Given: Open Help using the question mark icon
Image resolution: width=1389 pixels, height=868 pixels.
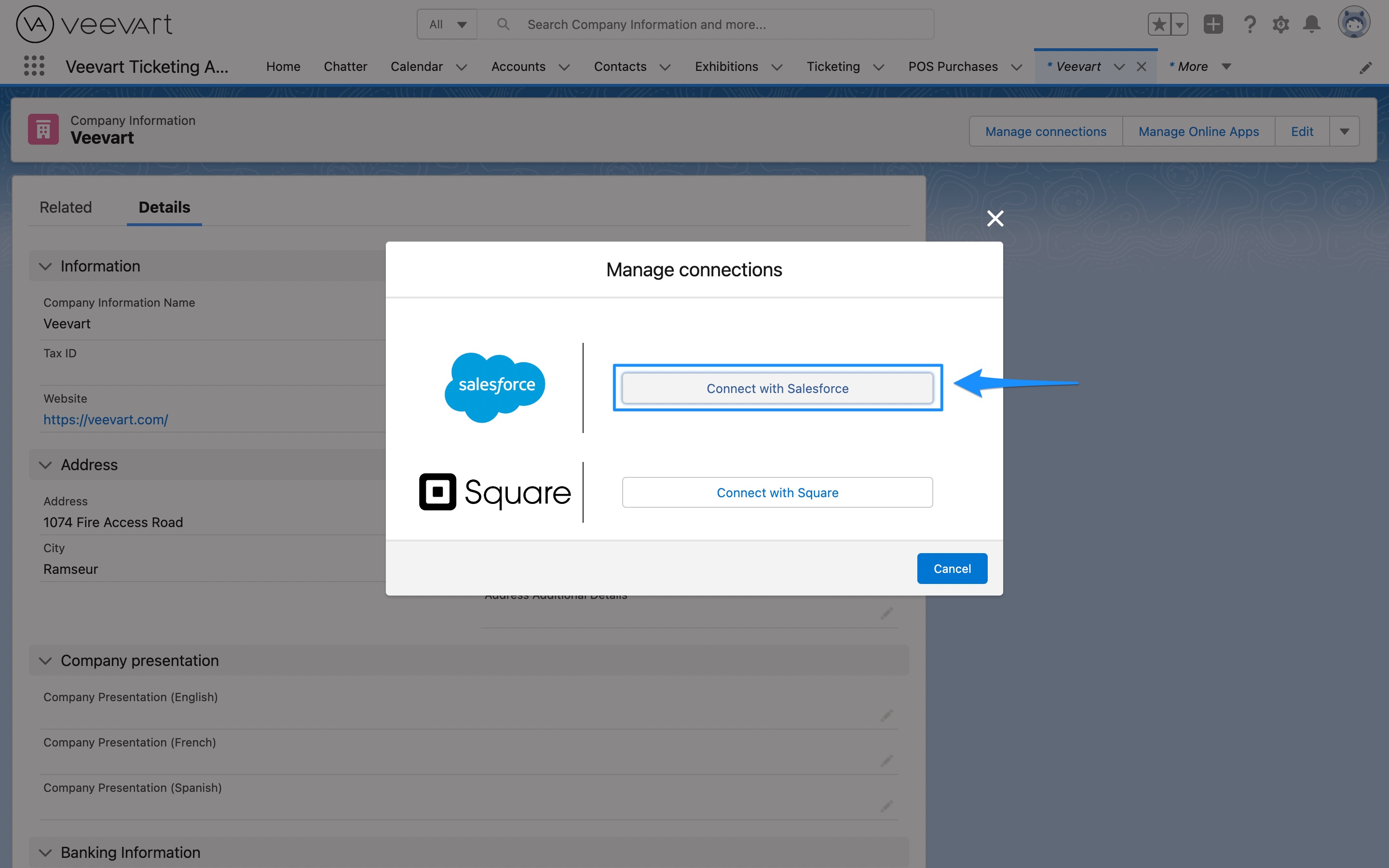Looking at the screenshot, I should (1250, 24).
